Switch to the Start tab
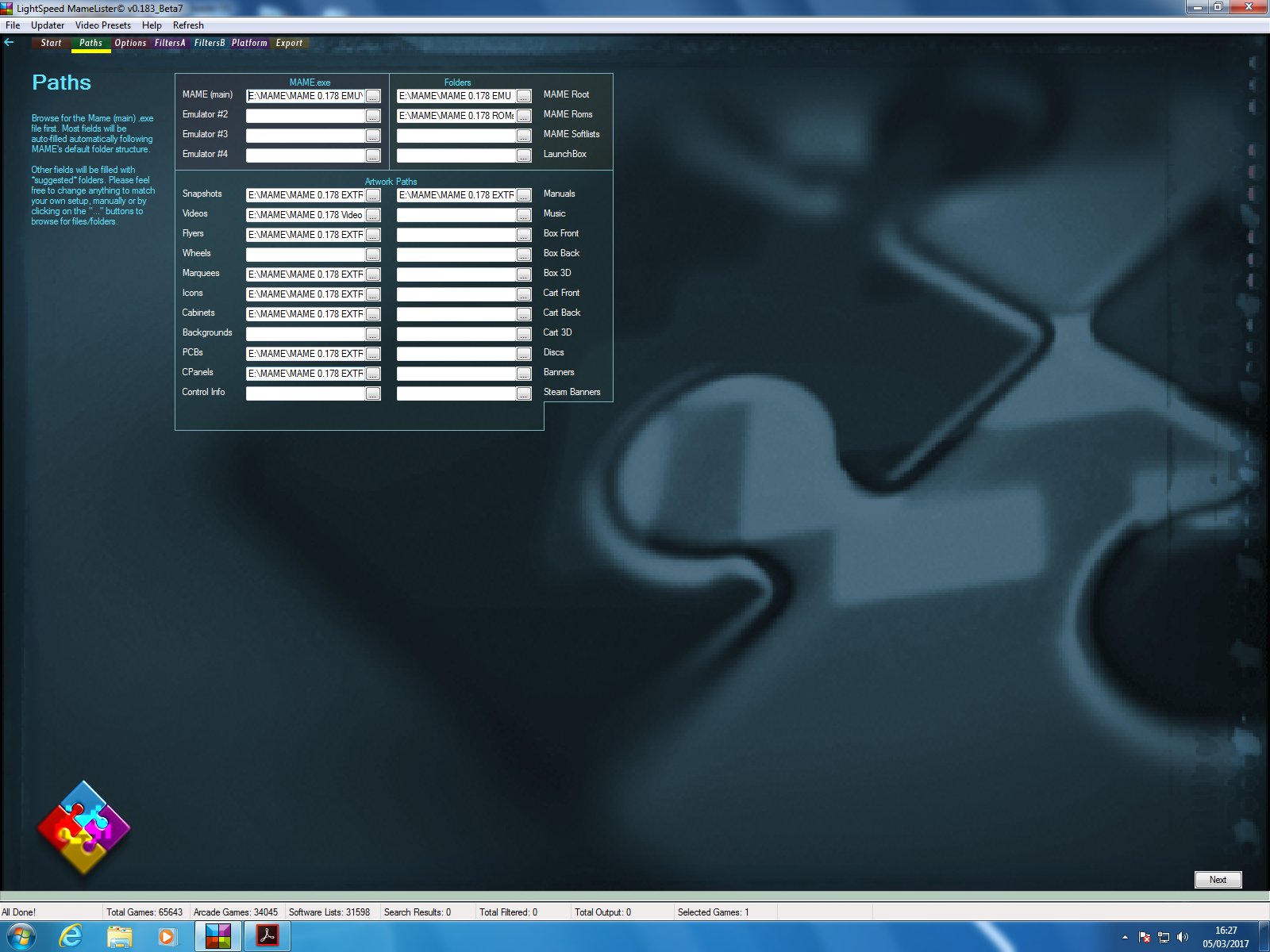 tap(51, 43)
